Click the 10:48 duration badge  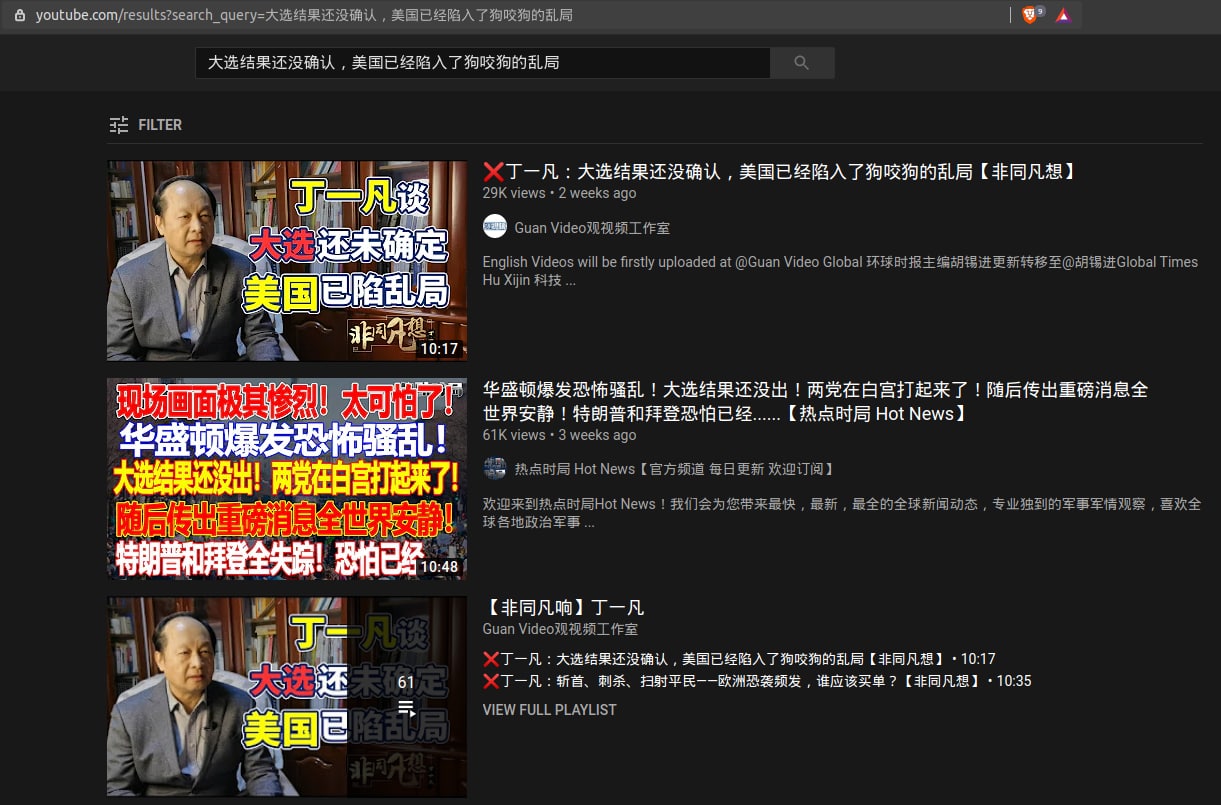click(439, 566)
